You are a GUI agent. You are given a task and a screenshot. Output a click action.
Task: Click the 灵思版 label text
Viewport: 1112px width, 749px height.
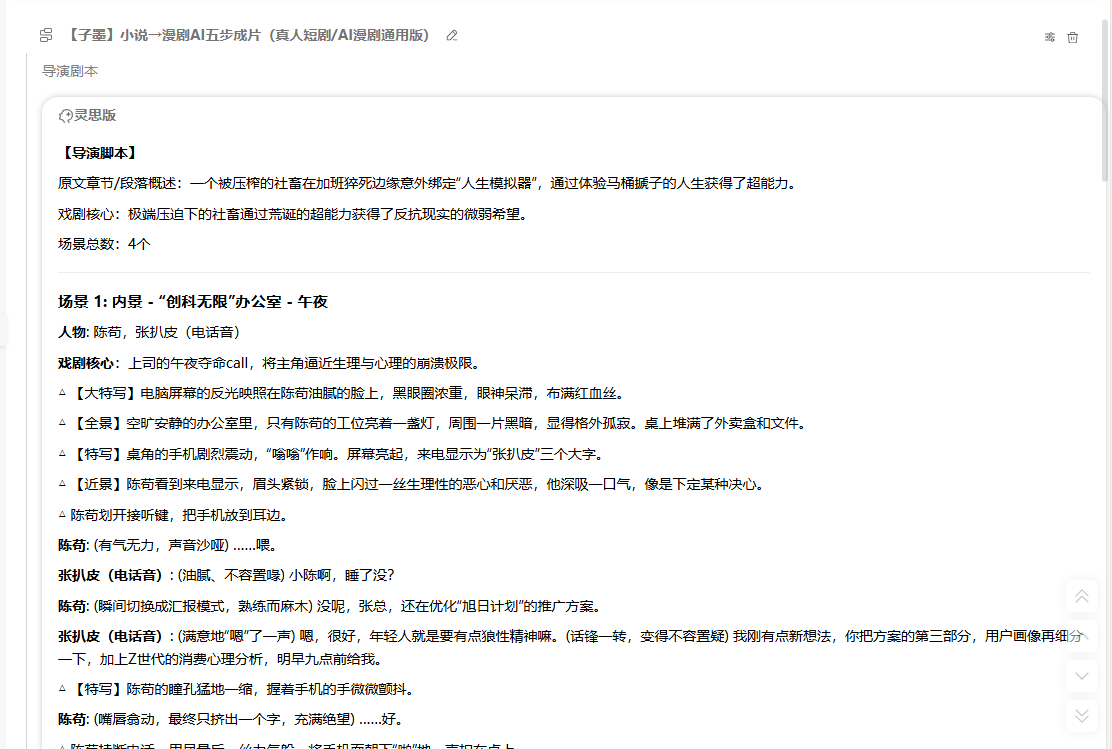(x=95, y=116)
